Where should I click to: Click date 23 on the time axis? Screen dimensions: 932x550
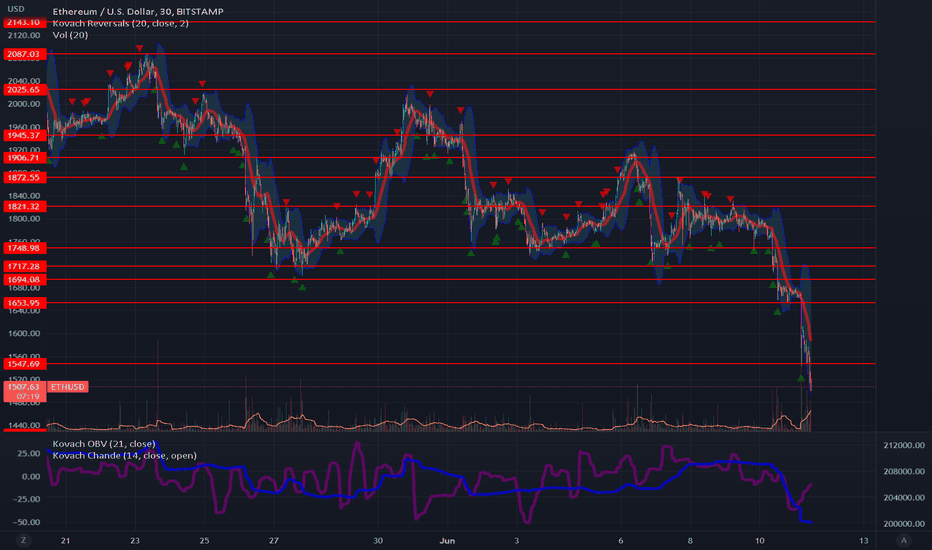pyautogui.click(x=135, y=540)
